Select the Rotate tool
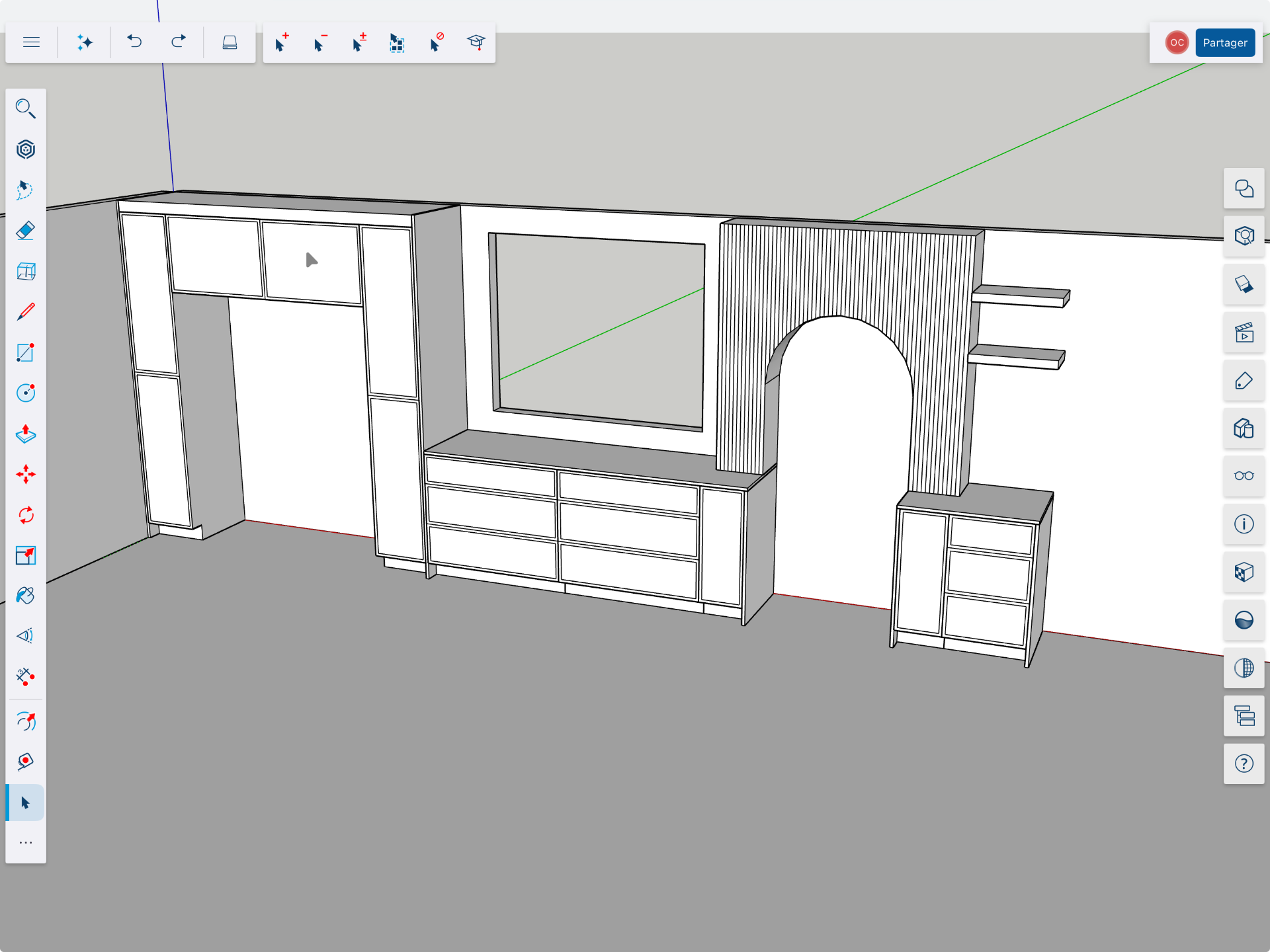Screen dimensions: 1270x952 [x=26, y=515]
